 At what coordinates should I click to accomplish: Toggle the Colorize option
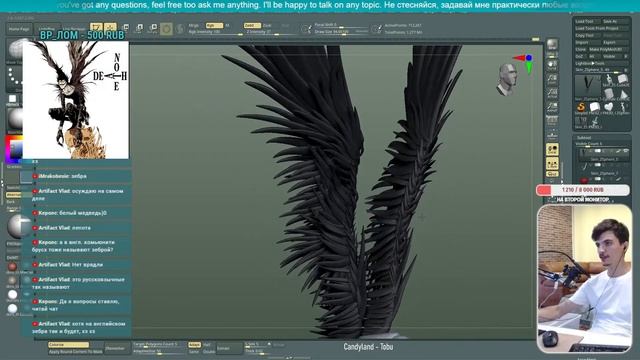pyautogui.click(x=68, y=345)
